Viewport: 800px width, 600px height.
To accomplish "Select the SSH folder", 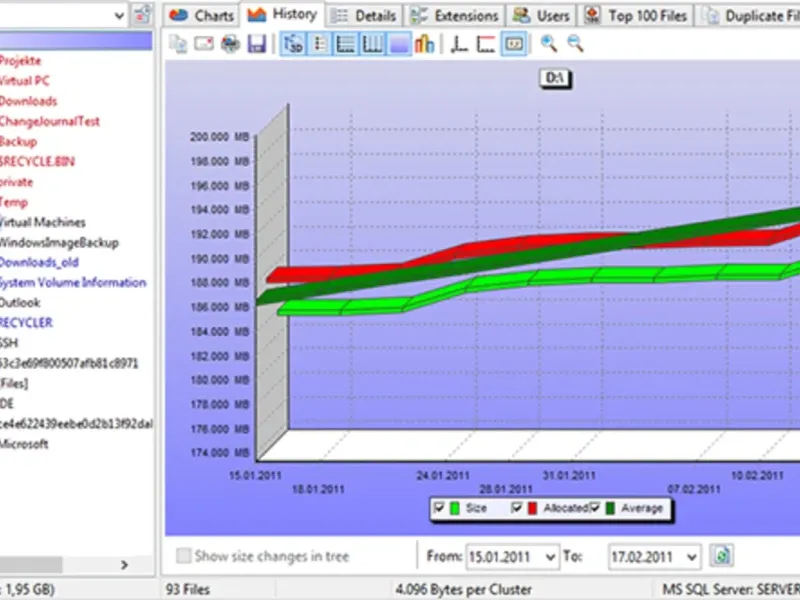I will (9, 343).
